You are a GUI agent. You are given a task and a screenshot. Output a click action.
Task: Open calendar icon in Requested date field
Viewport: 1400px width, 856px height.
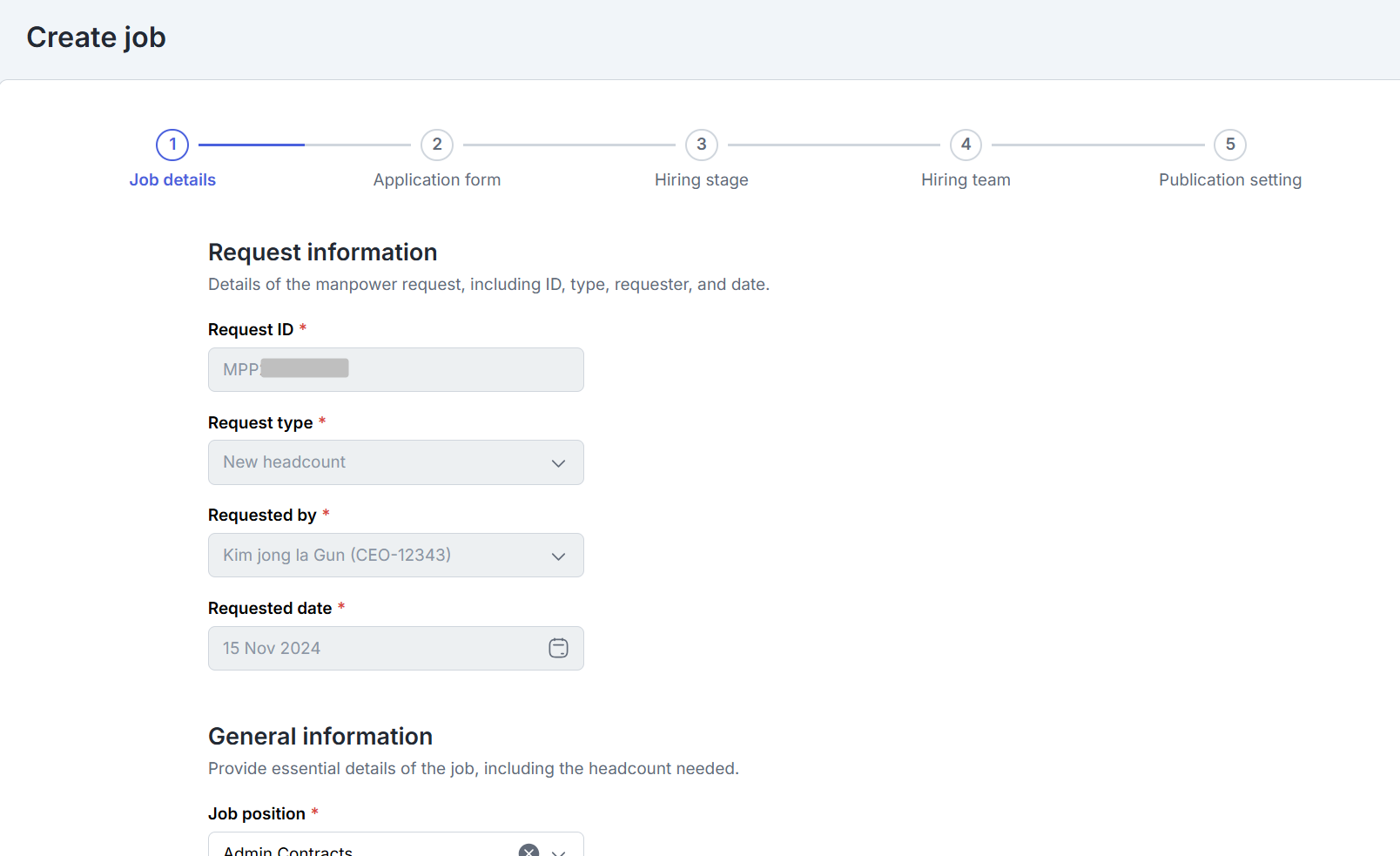(x=558, y=648)
